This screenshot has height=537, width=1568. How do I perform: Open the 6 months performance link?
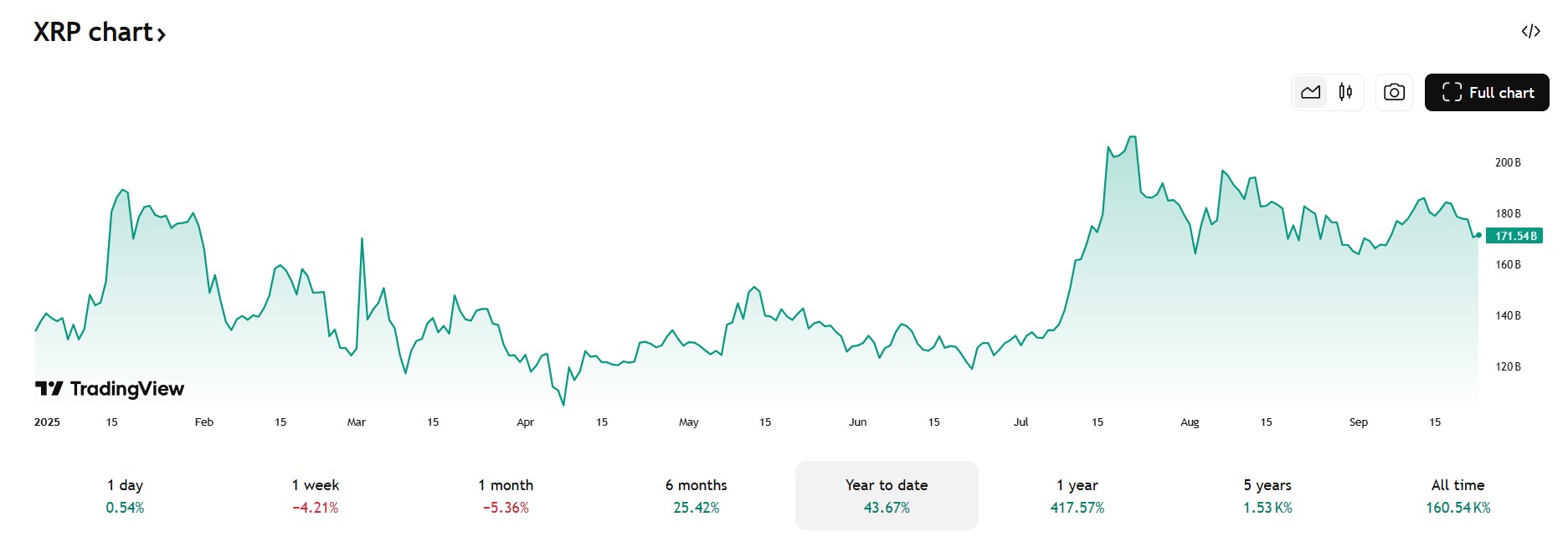click(697, 494)
